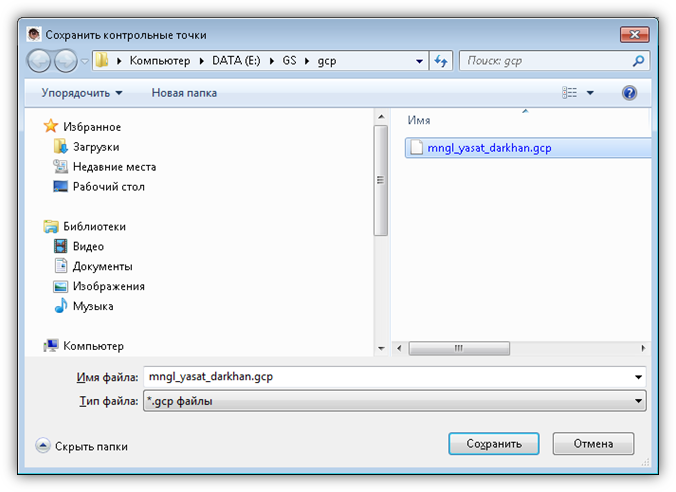This screenshot has height=492, width=676.
Task: Open the Загрузки folder in favorites
Action: [x=95, y=147]
